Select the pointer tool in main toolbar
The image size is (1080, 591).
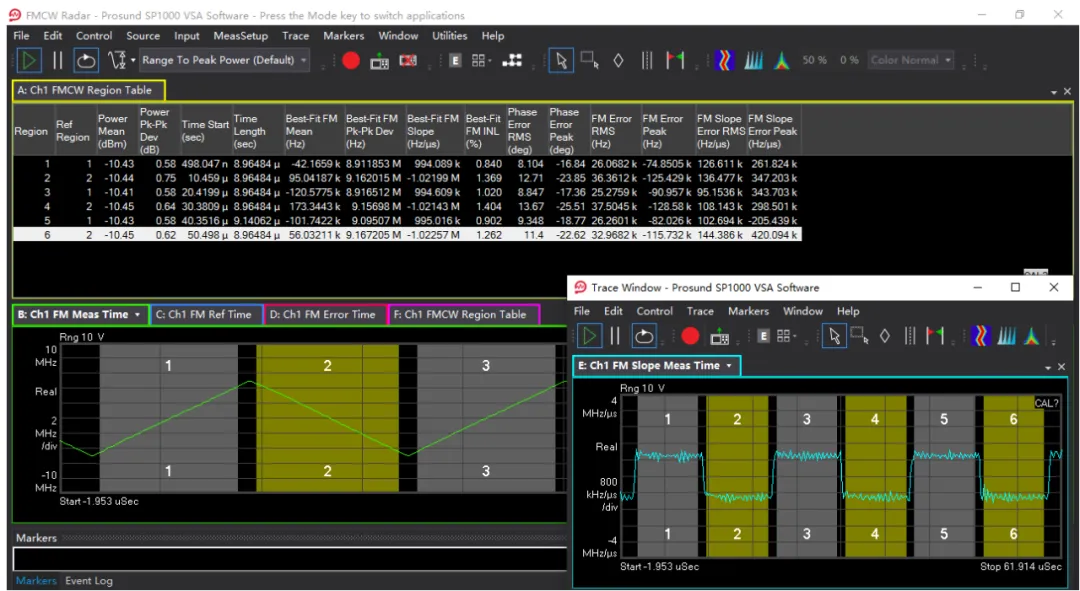click(561, 61)
